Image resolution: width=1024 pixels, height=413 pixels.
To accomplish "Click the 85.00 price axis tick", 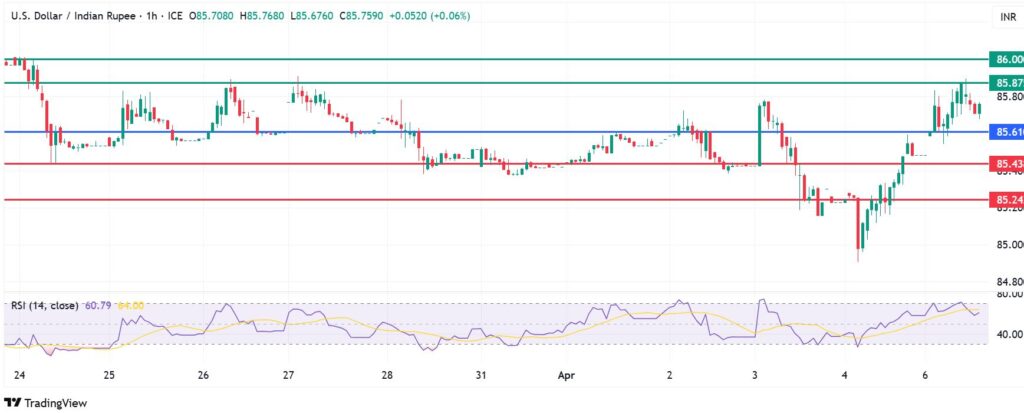I will [1004, 245].
